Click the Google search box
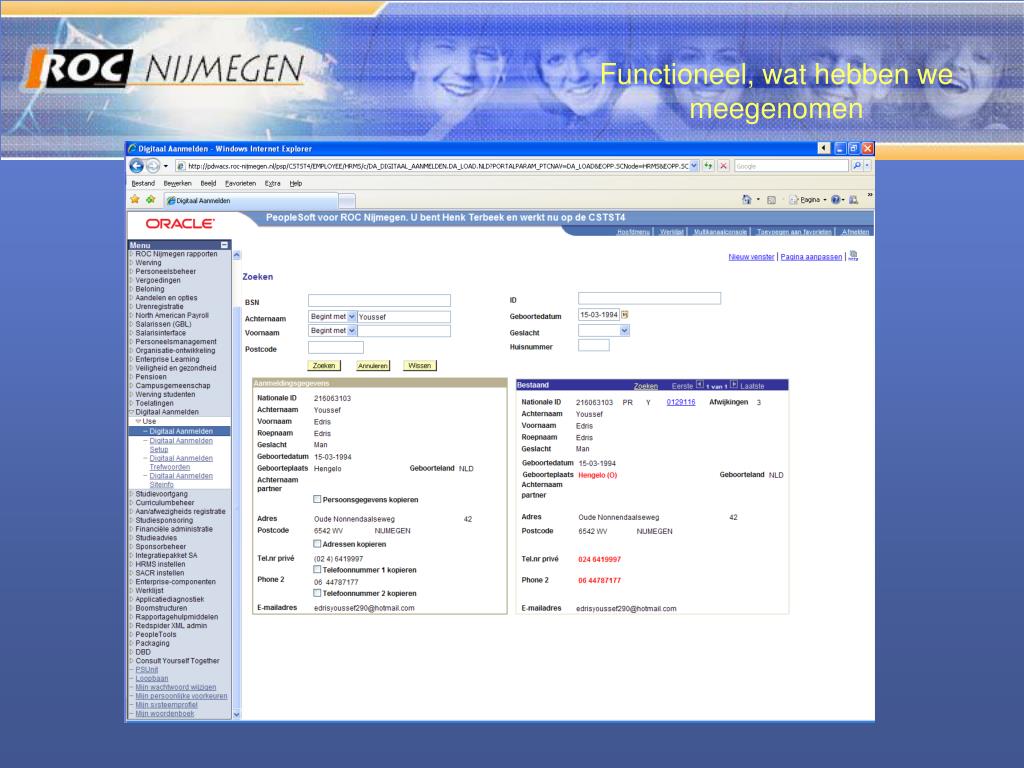1024x768 pixels. [791, 166]
